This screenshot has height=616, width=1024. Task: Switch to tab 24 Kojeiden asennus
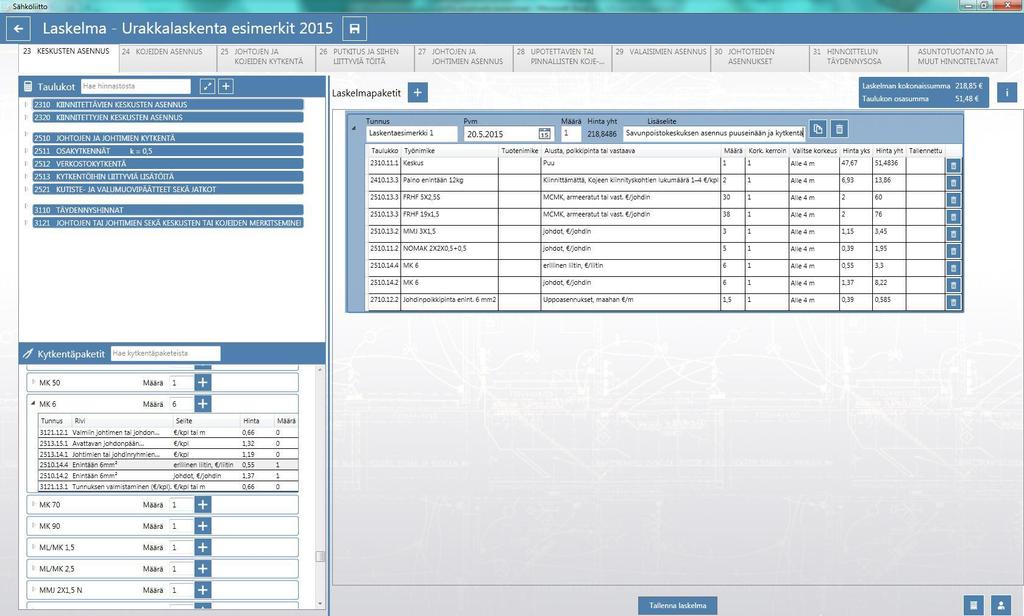point(168,58)
